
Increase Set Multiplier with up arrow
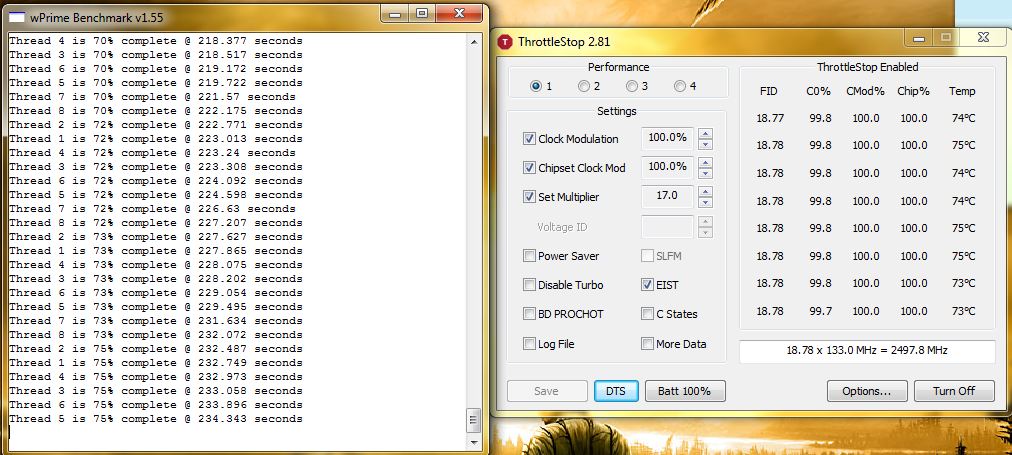click(706, 192)
